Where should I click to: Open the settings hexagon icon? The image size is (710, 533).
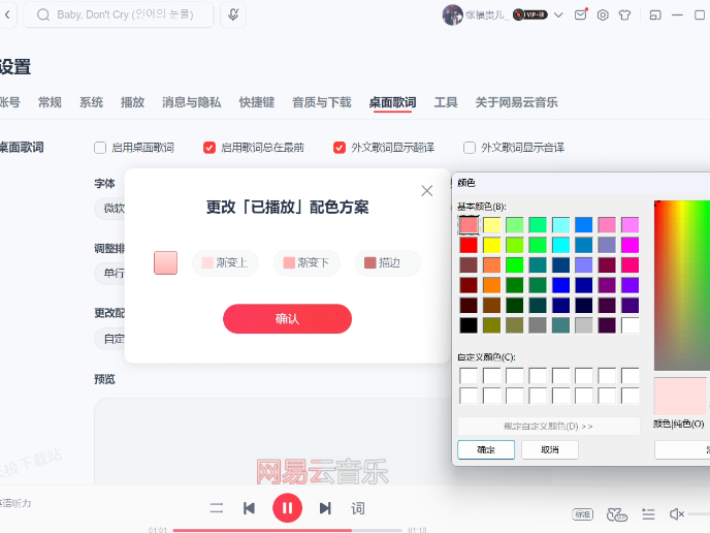pos(603,15)
